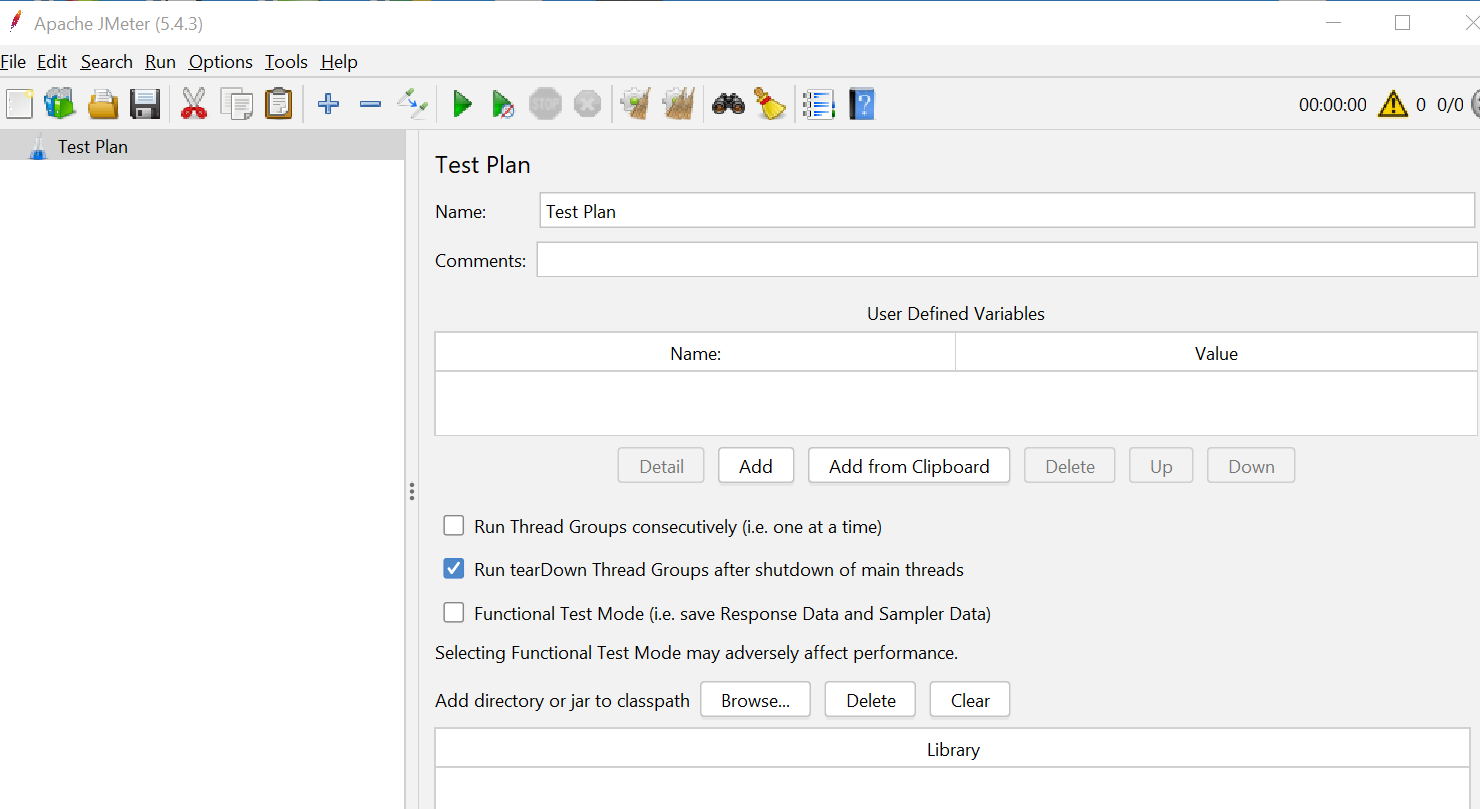Click the Clear results broom icon
1480x809 pixels.
[x=636, y=104]
